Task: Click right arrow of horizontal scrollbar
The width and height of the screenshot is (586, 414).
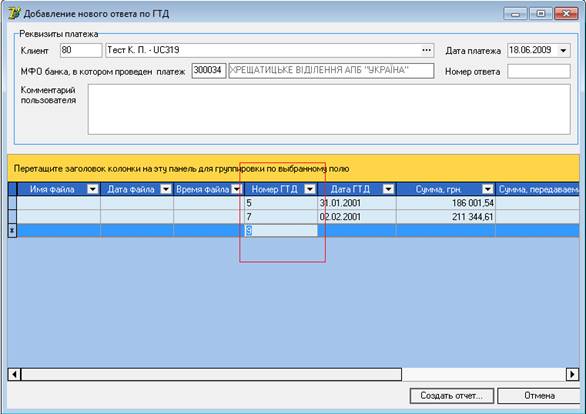Action: [x=573, y=374]
